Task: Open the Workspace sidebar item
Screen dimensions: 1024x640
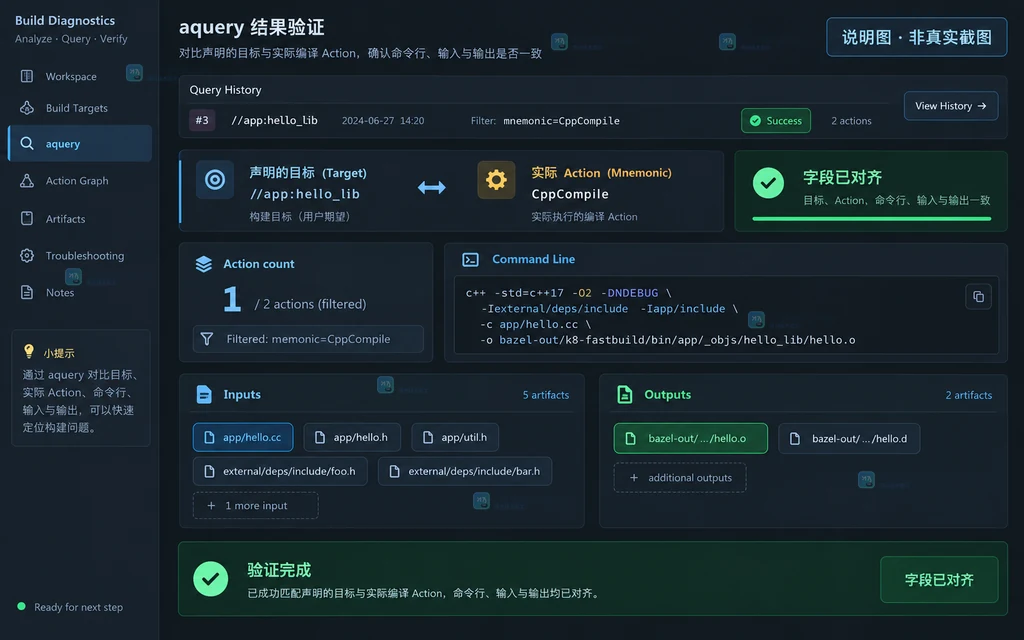Action: click(80, 76)
